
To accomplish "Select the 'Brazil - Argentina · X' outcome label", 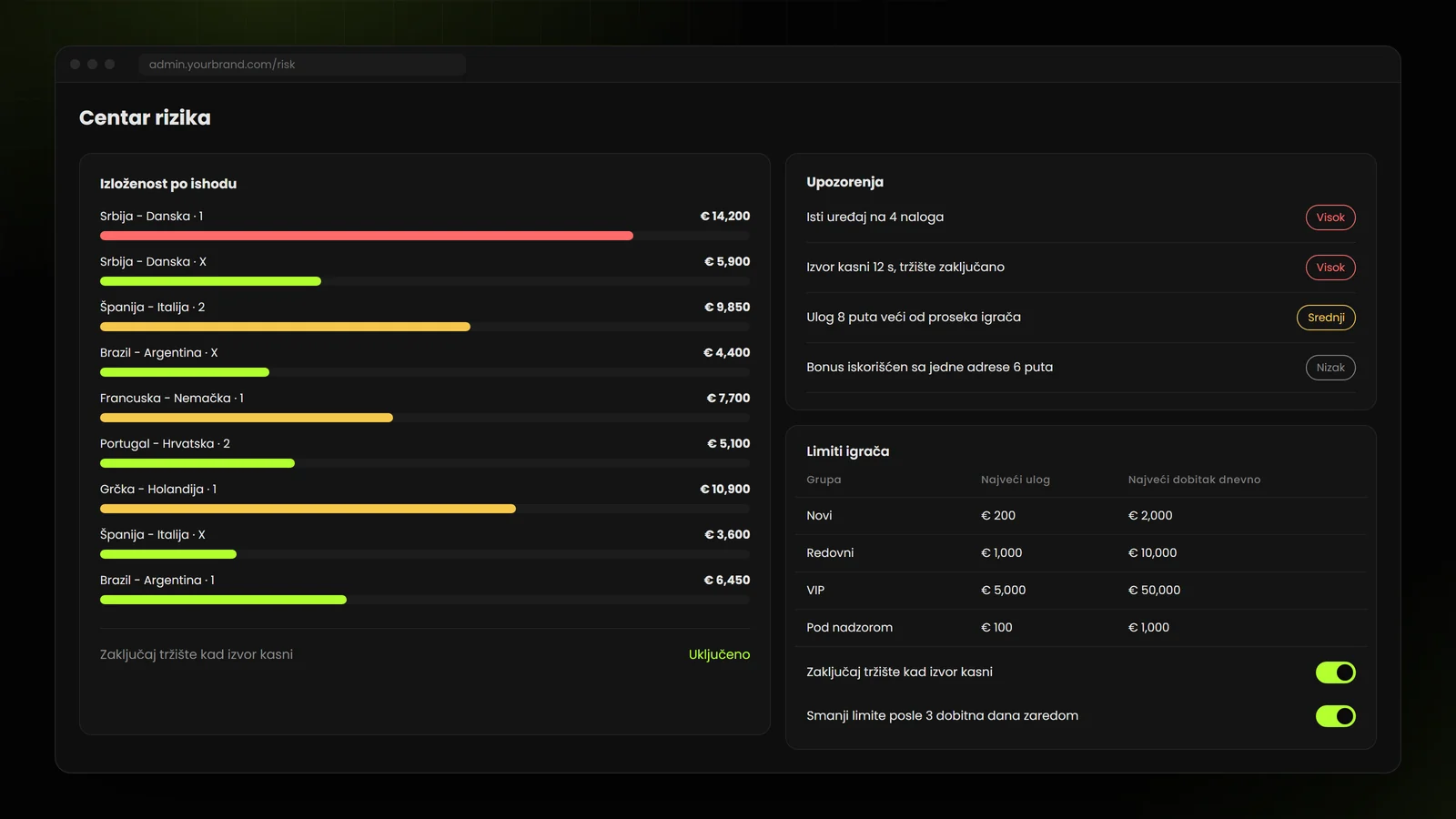I will [x=158, y=353].
